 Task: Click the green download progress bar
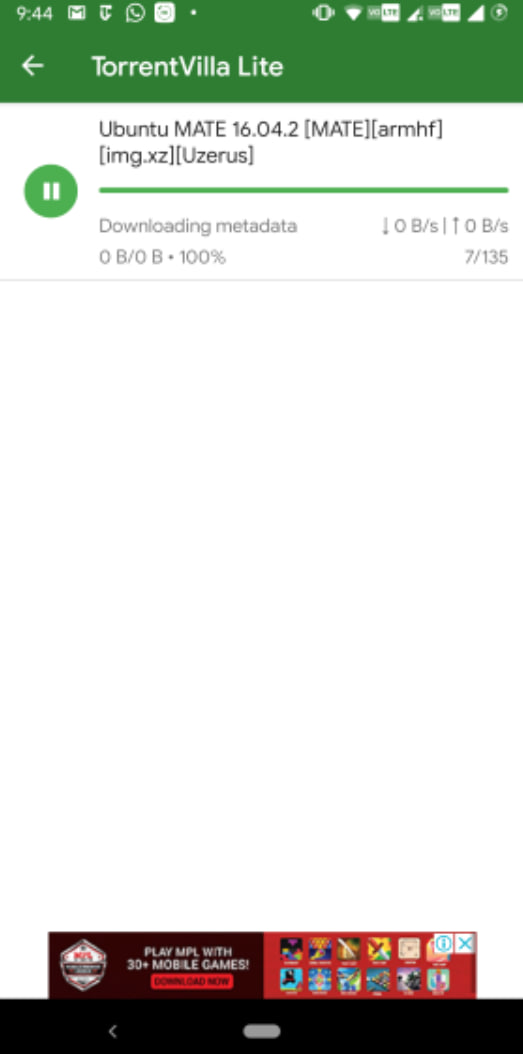(303, 190)
